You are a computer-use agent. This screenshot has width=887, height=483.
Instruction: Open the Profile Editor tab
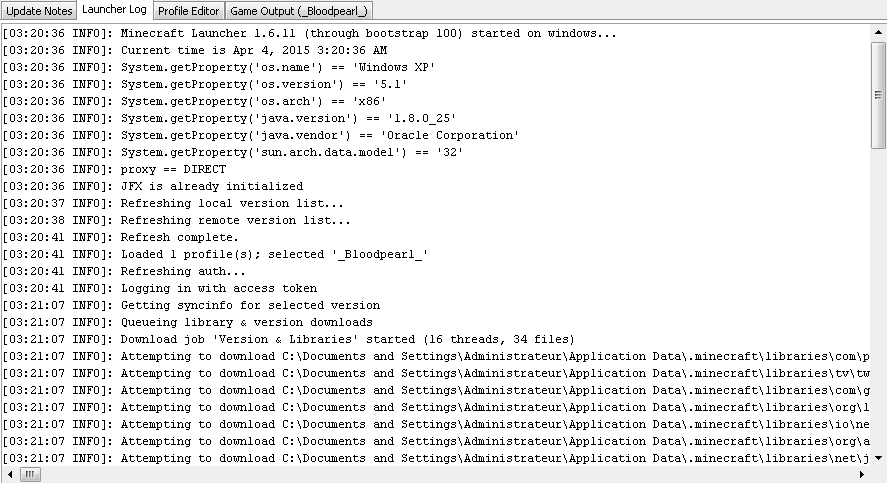[x=188, y=11]
